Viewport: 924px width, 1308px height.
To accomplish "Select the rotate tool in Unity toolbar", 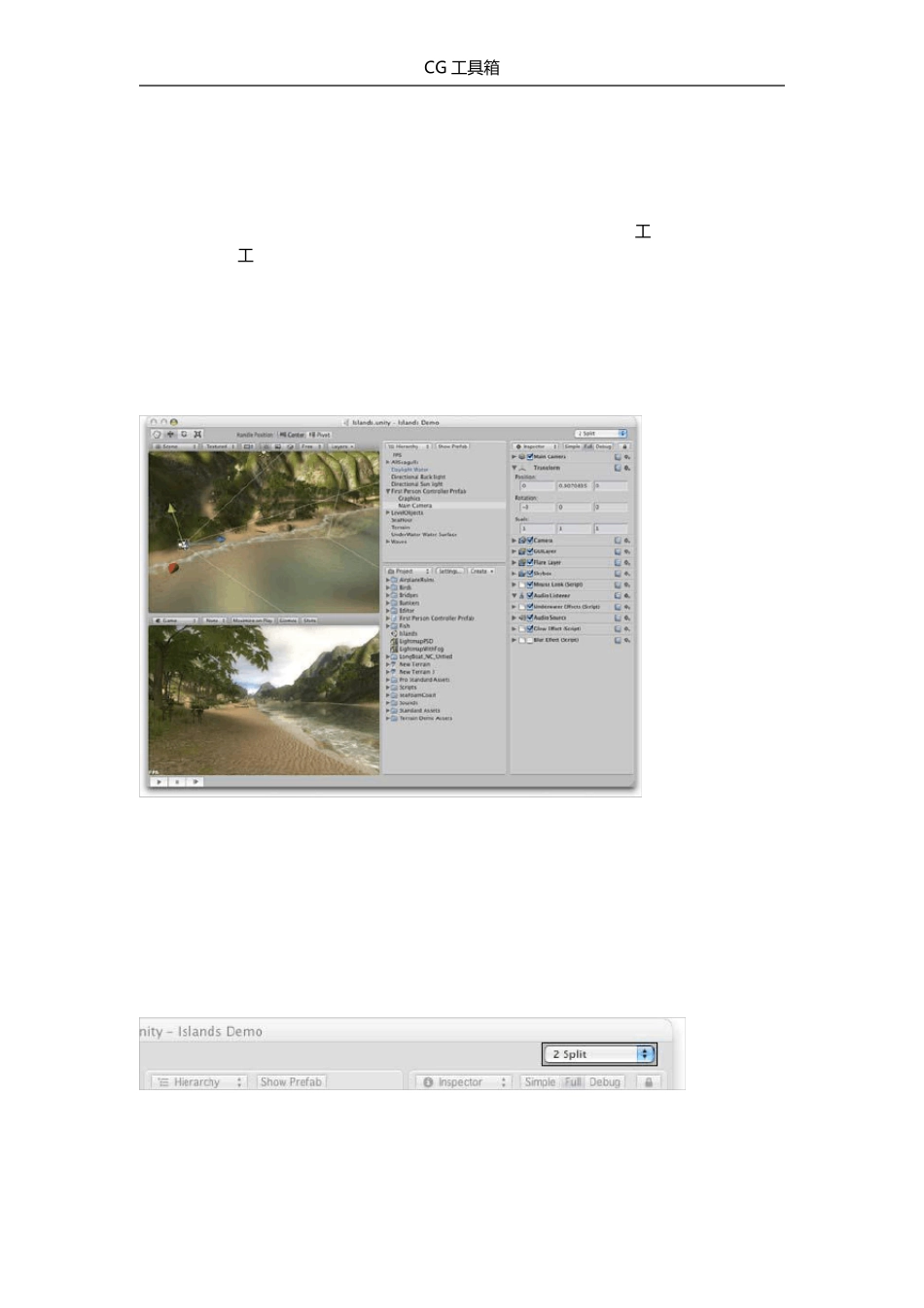I will (184, 435).
